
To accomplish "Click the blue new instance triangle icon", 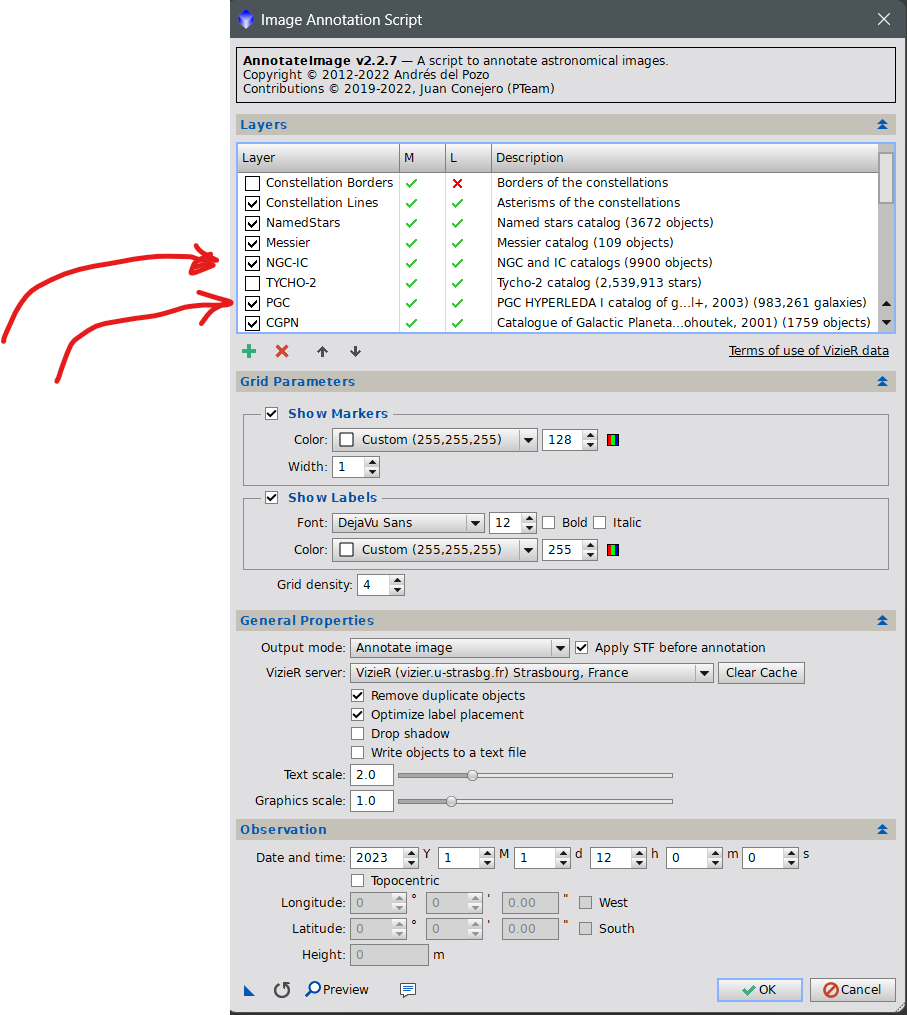I will pos(249,990).
